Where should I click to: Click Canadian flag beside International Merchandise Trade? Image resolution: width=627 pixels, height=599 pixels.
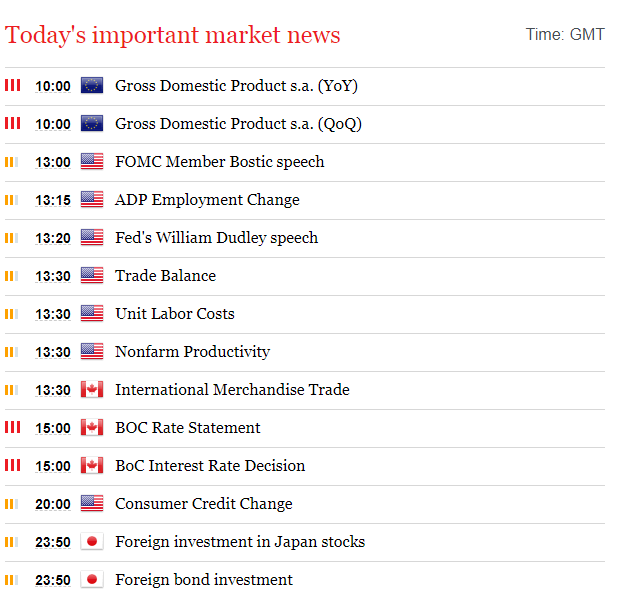tap(92, 390)
